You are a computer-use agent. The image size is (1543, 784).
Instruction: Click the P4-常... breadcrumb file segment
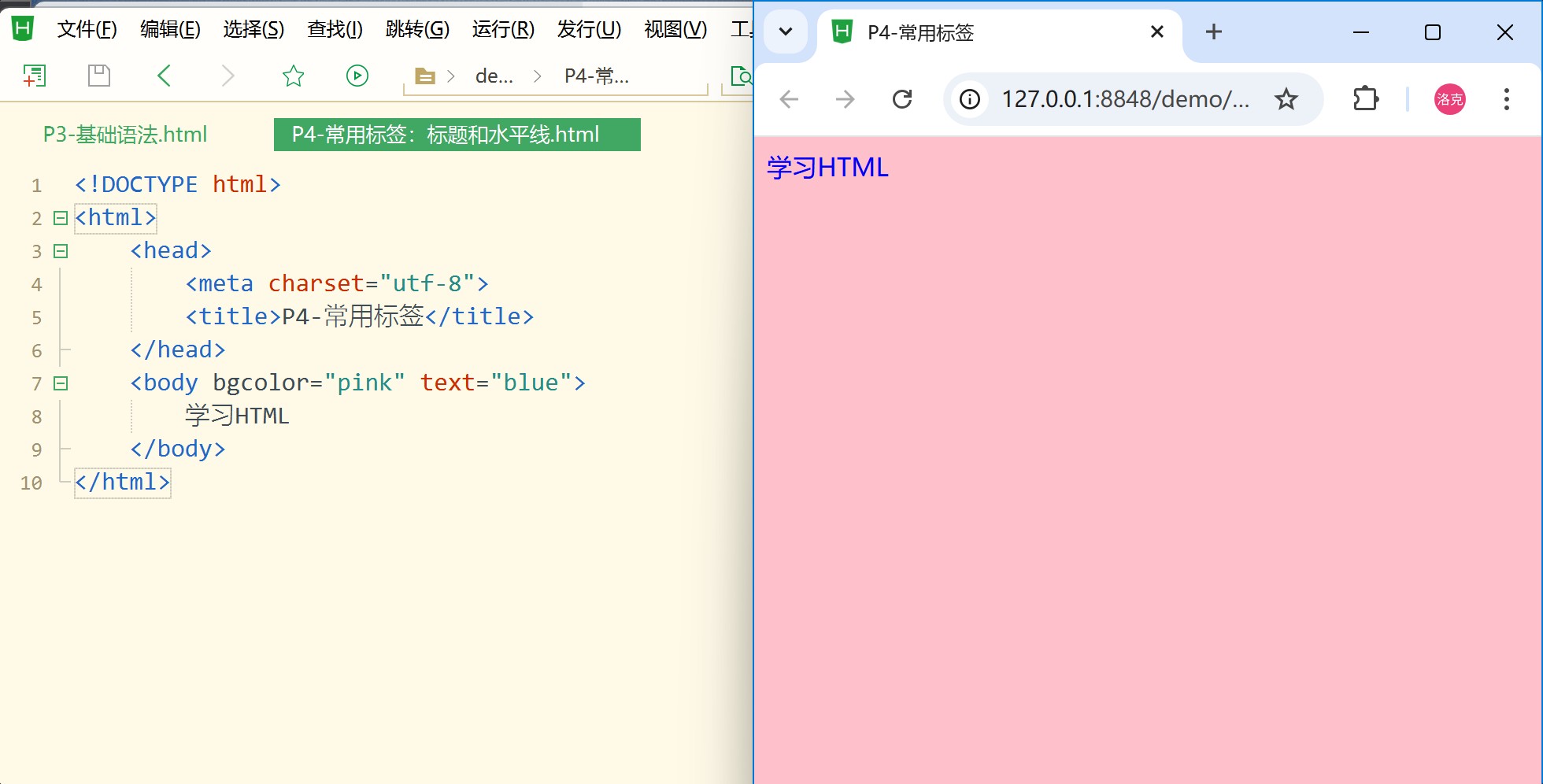click(597, 76)
